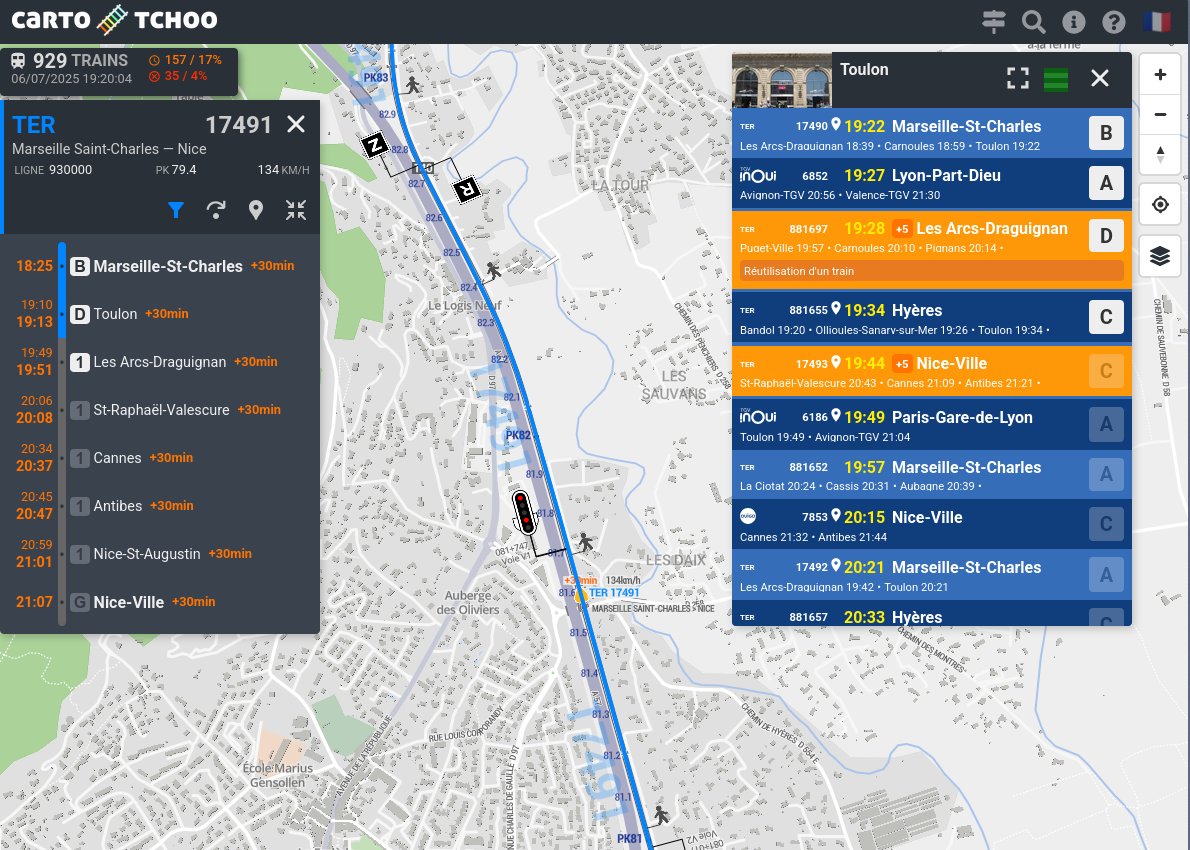The height and width of the screenshot is (850, 1190).
Task: Open map layers selector
Action: coord(1160,256)
